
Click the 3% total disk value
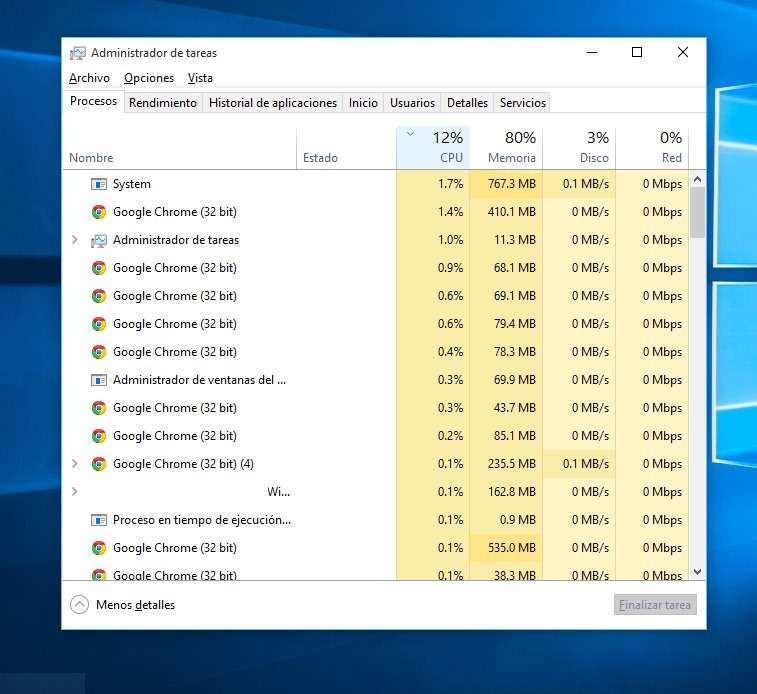tap(598, 138)
